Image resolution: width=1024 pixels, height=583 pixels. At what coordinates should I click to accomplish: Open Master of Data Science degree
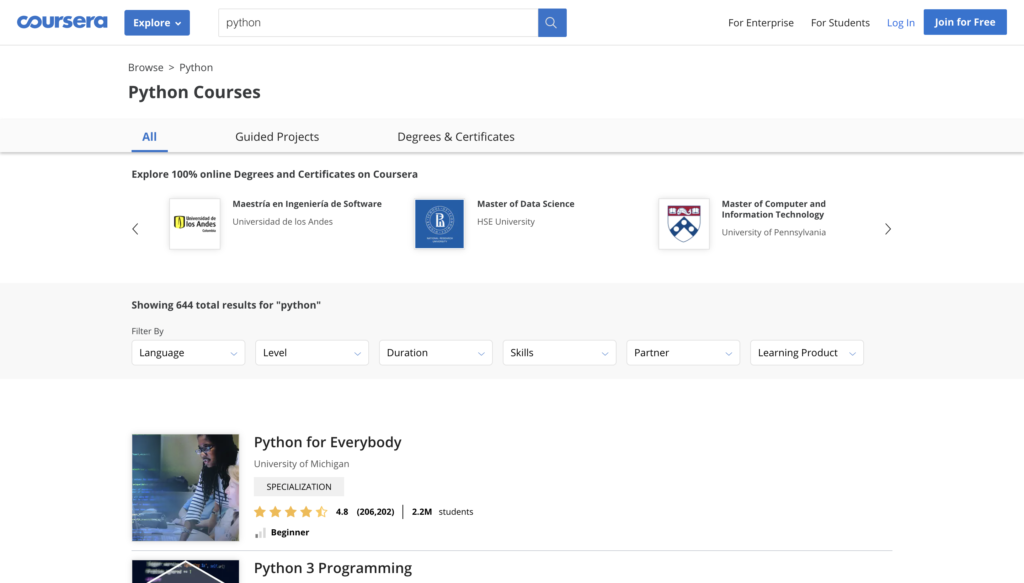click(x=526, y=204)
